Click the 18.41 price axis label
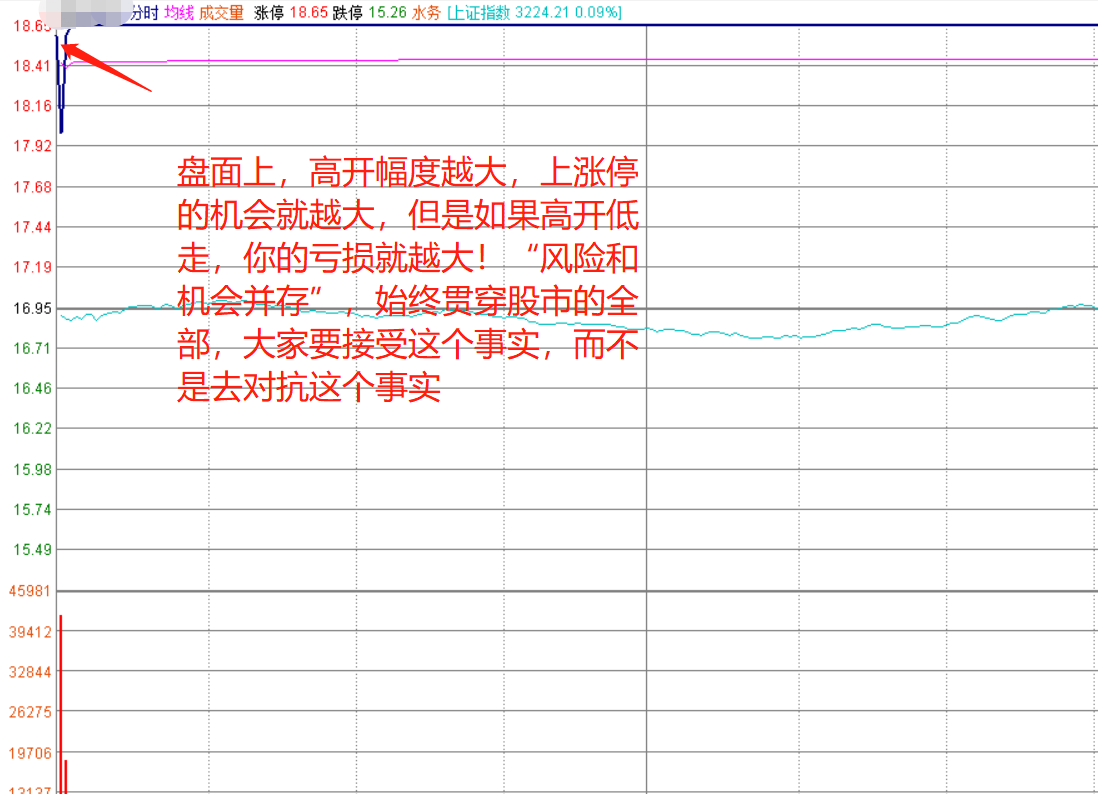 (32, 66)
